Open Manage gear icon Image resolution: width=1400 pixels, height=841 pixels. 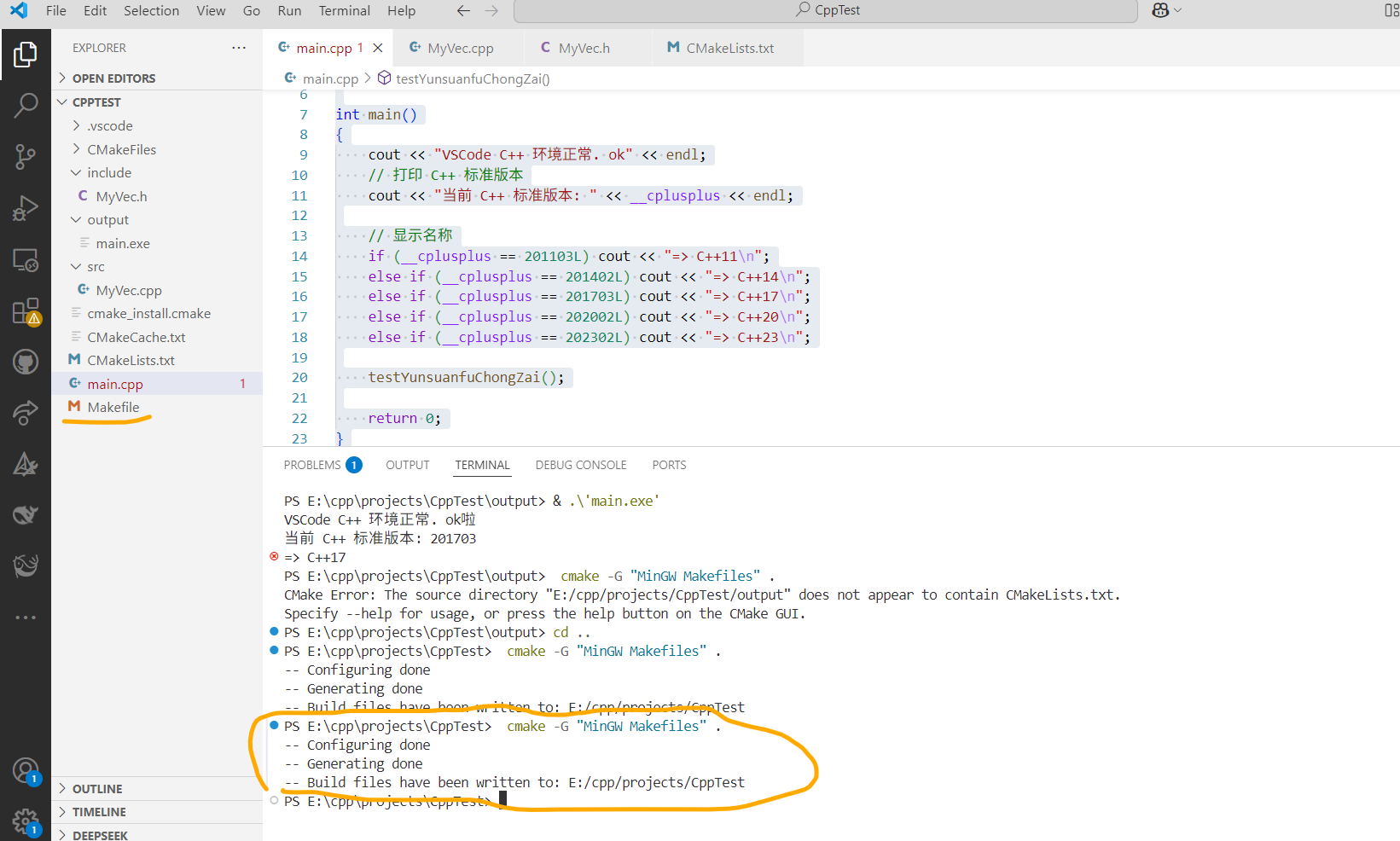[x=26, y=822]
